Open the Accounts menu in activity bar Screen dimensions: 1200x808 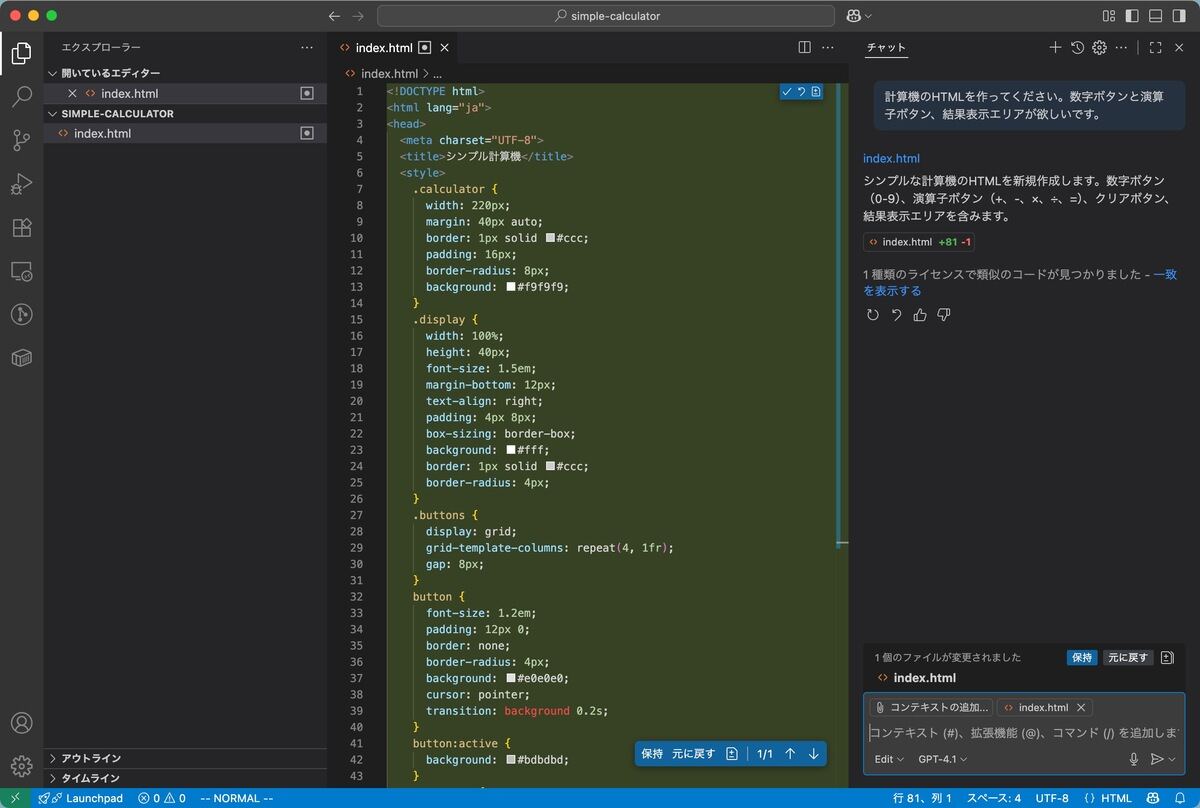click(x=21, y=723)
